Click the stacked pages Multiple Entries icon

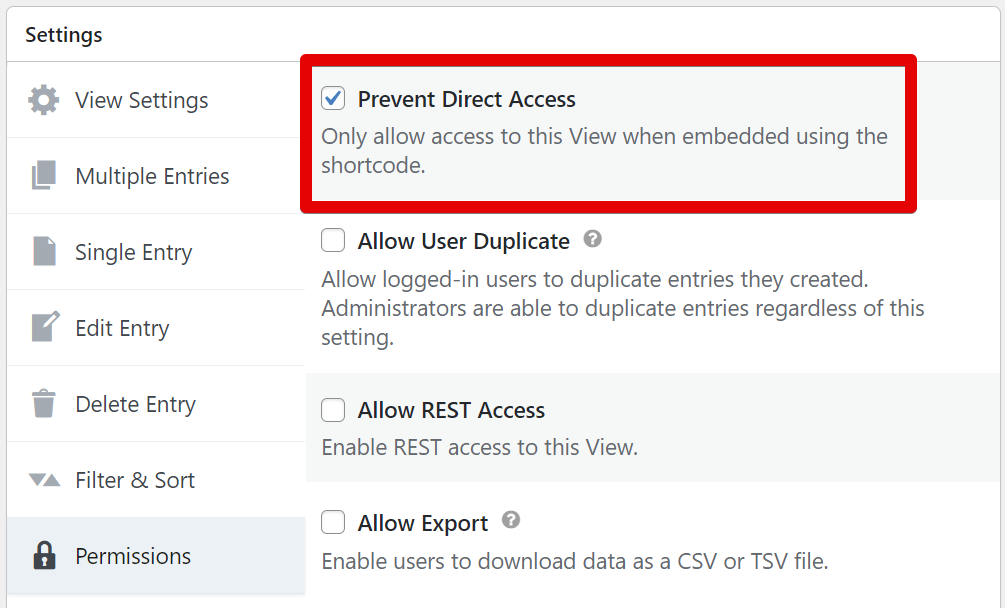click(x=44, y=176)
